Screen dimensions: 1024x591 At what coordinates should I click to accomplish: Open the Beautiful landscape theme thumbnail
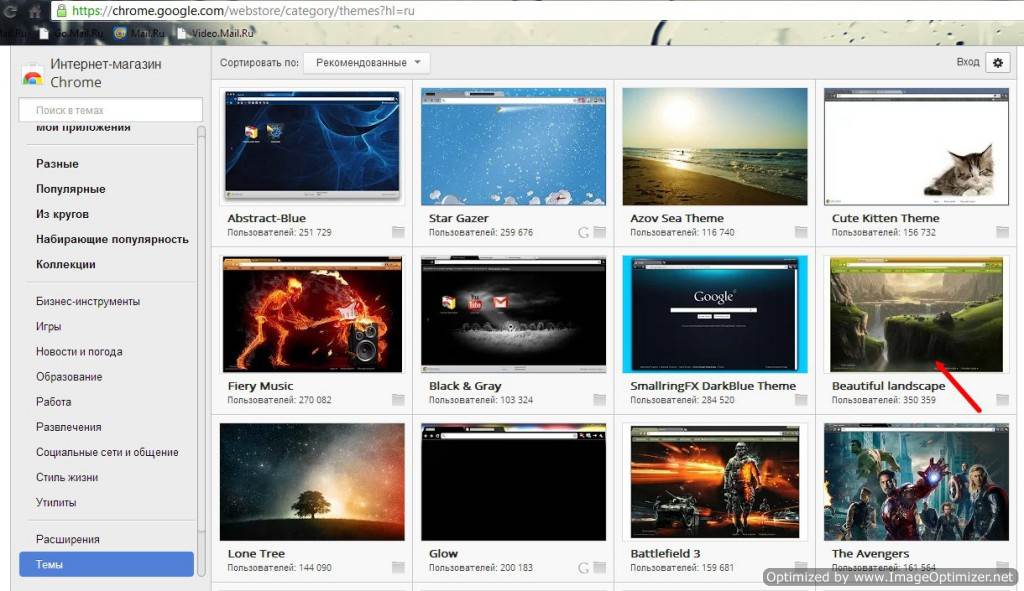click(x=916, y=314)
